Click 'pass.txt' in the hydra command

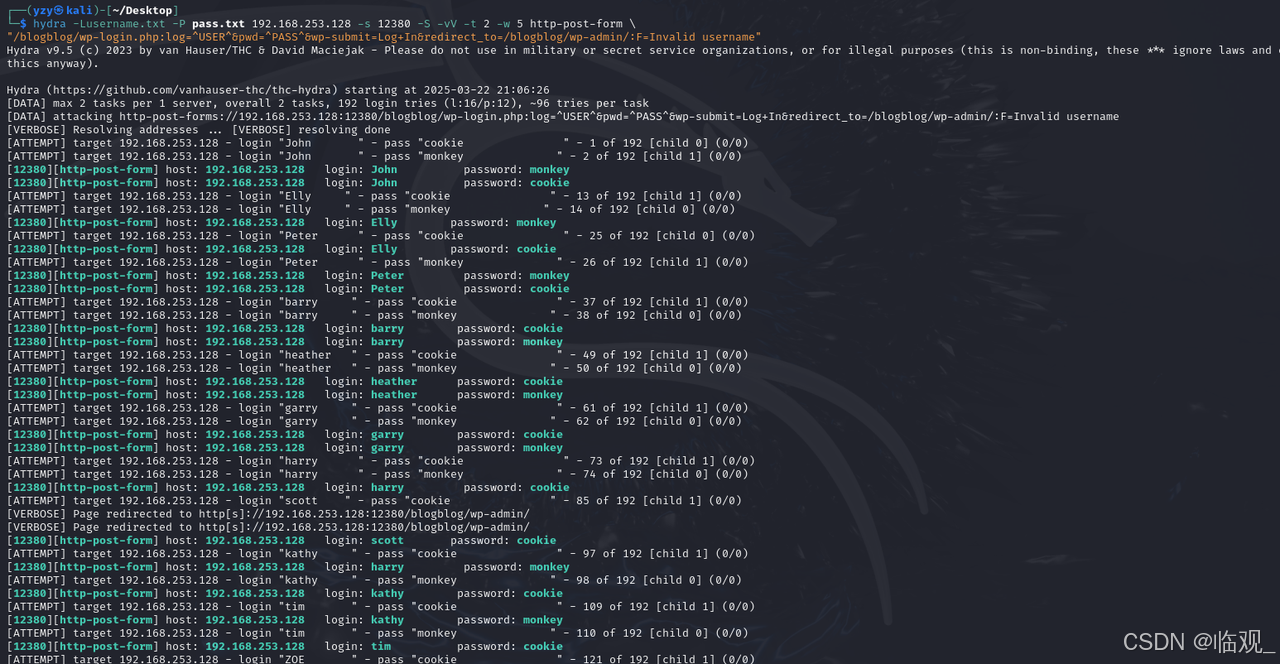[218, 23]
